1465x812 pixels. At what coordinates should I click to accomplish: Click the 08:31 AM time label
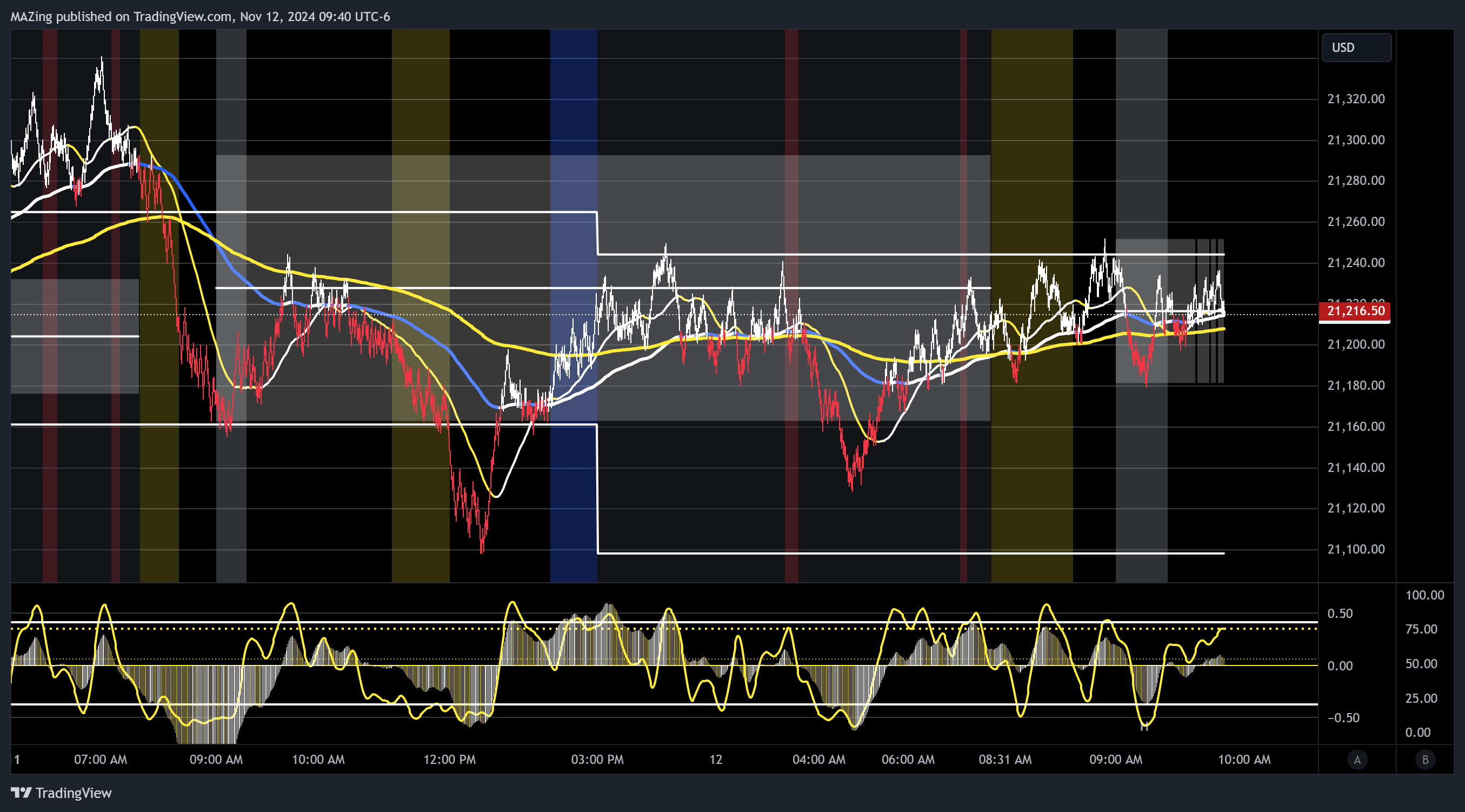[x=1005, y=760]
